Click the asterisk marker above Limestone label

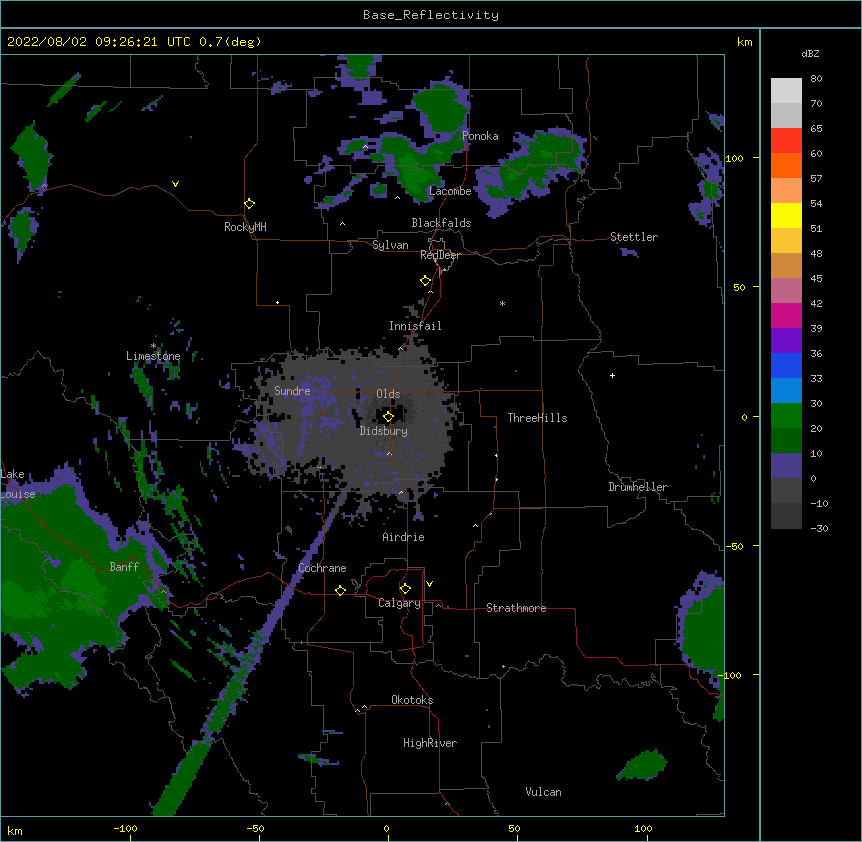point(153,346)
